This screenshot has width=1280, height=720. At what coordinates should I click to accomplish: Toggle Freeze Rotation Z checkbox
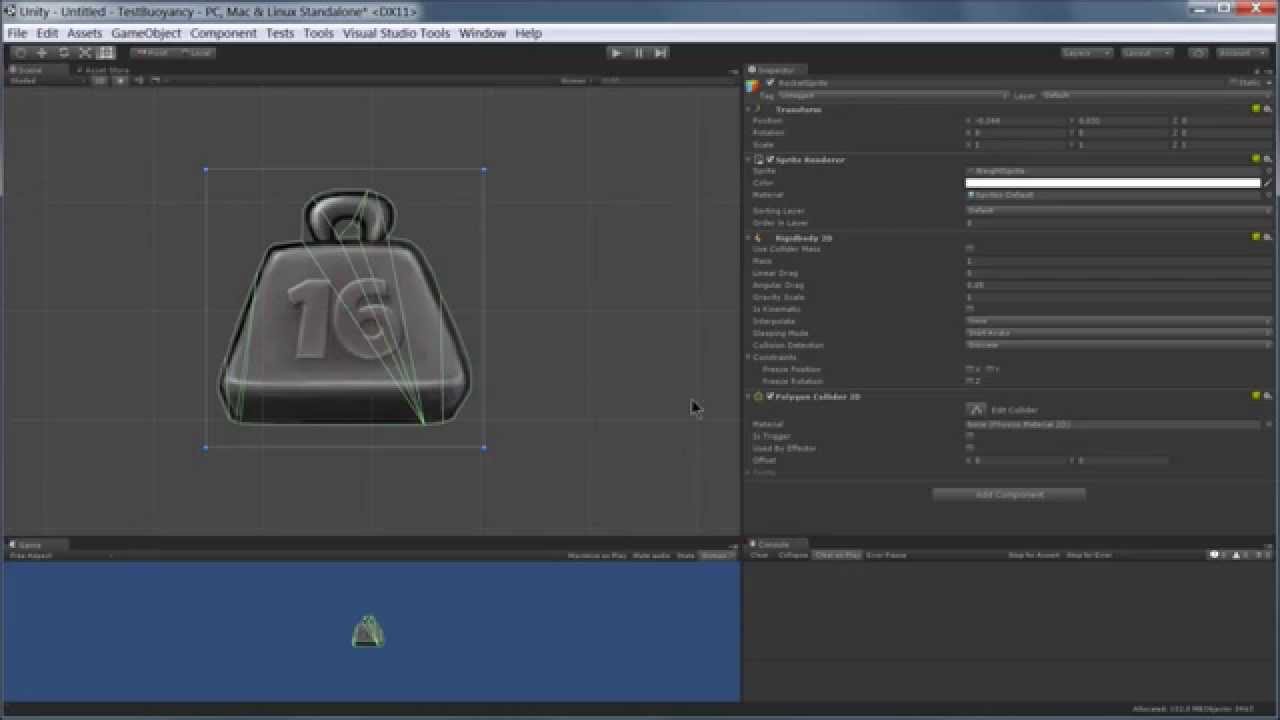pyautogui.click(x=970, y=381)
